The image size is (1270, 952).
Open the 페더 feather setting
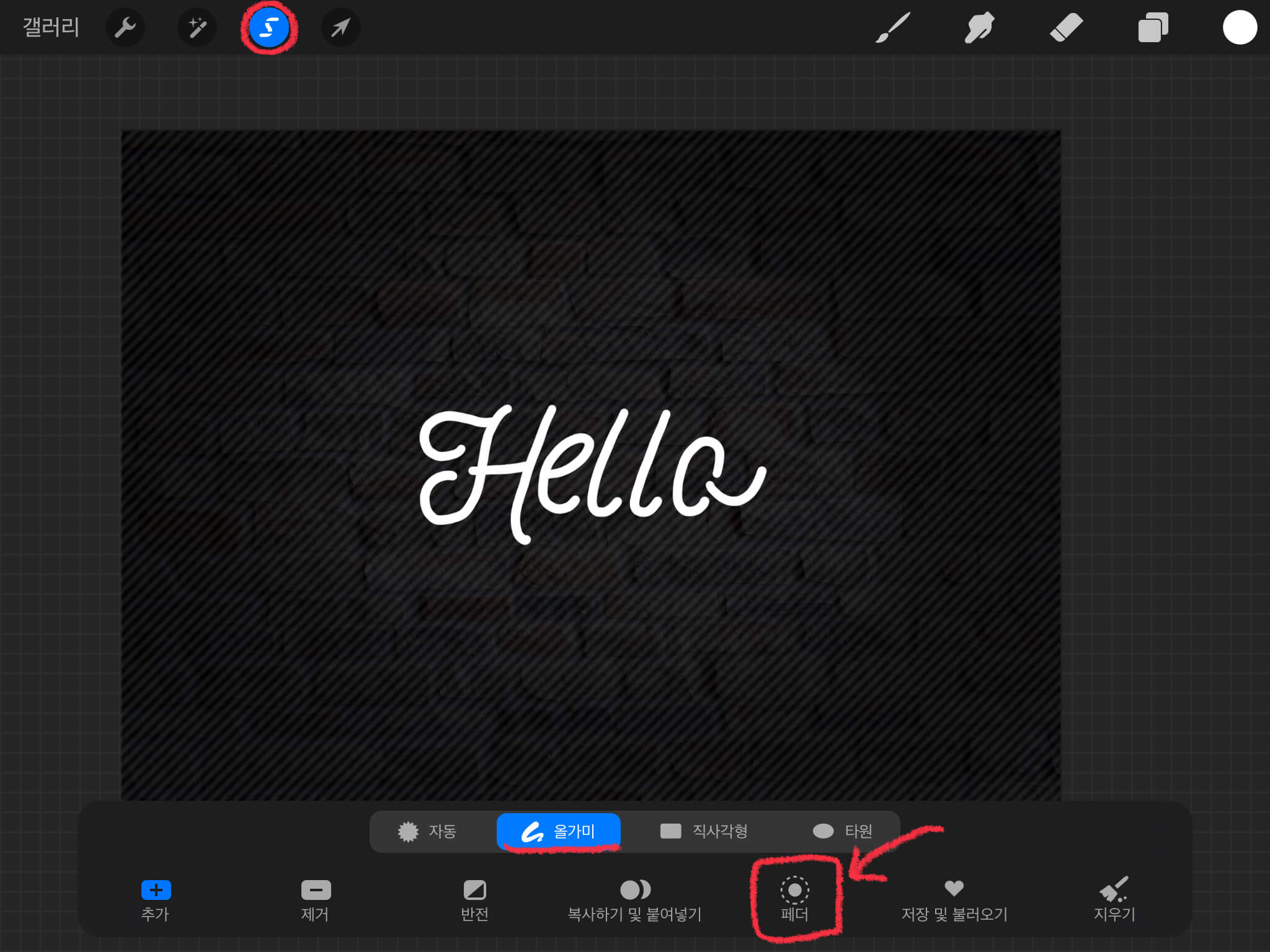tap(794, 899)
